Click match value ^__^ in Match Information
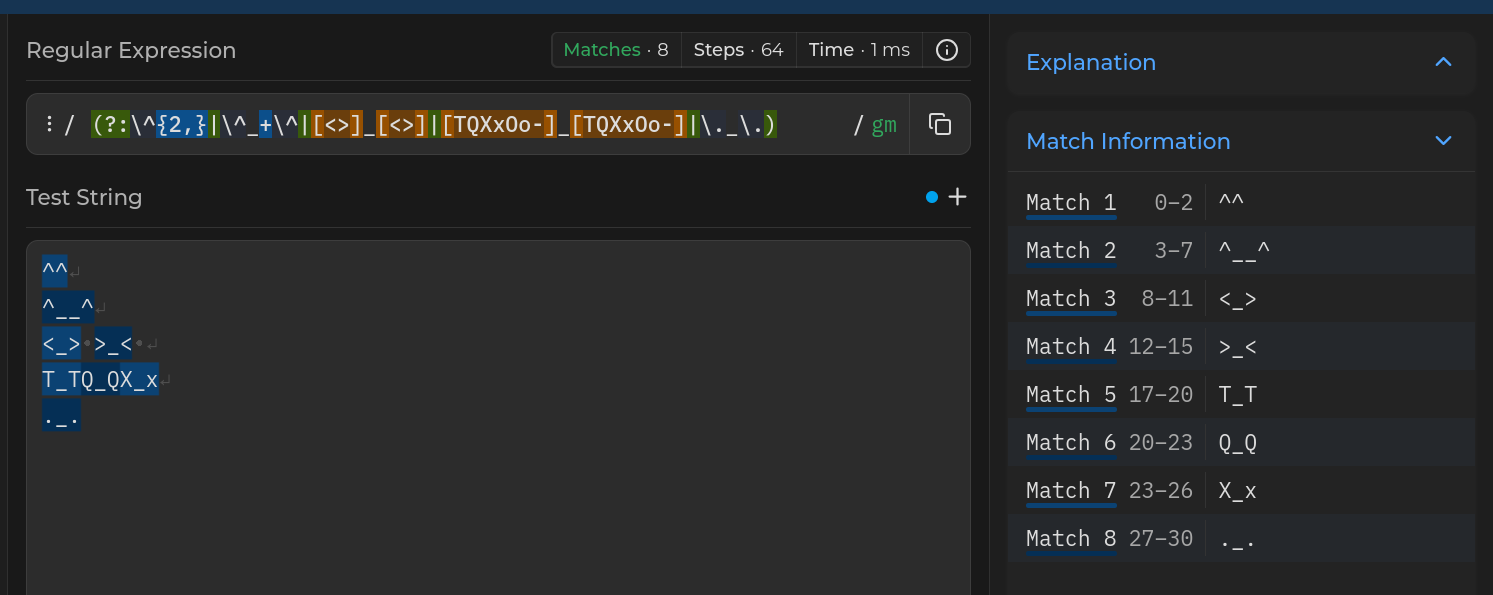Screen dimensions: 1493x595 (x=1244, y=251)
